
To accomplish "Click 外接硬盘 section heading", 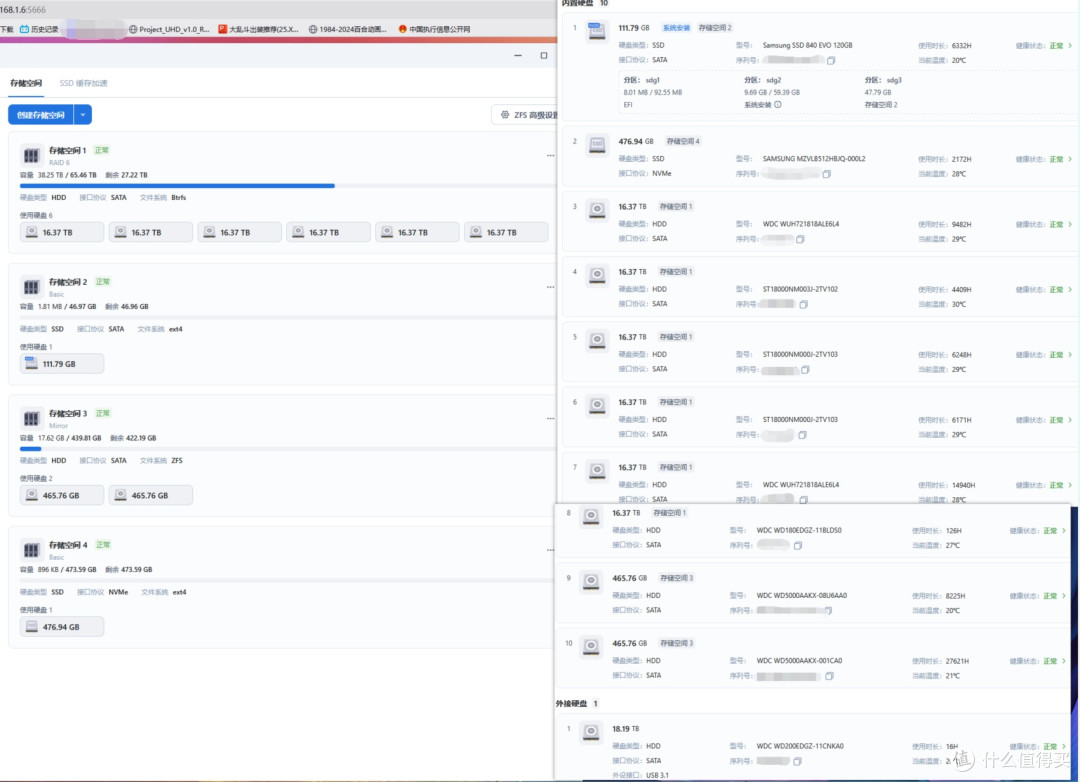I will pyautogui.click(x=572, y=704).
